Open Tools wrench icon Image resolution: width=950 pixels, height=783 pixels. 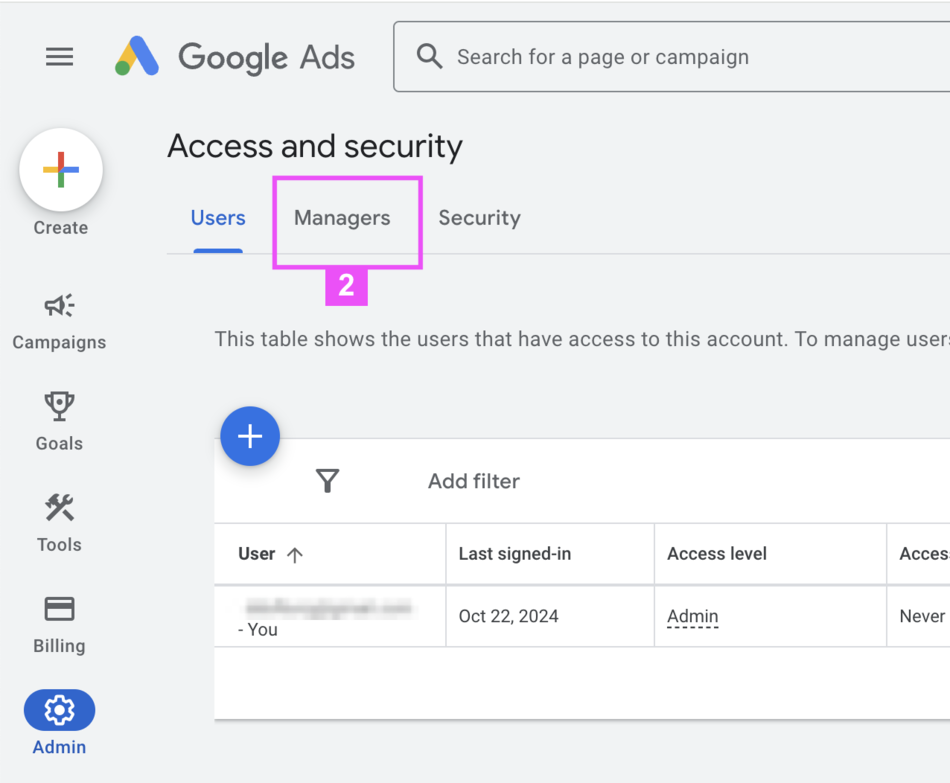click(x=59, y=507)
